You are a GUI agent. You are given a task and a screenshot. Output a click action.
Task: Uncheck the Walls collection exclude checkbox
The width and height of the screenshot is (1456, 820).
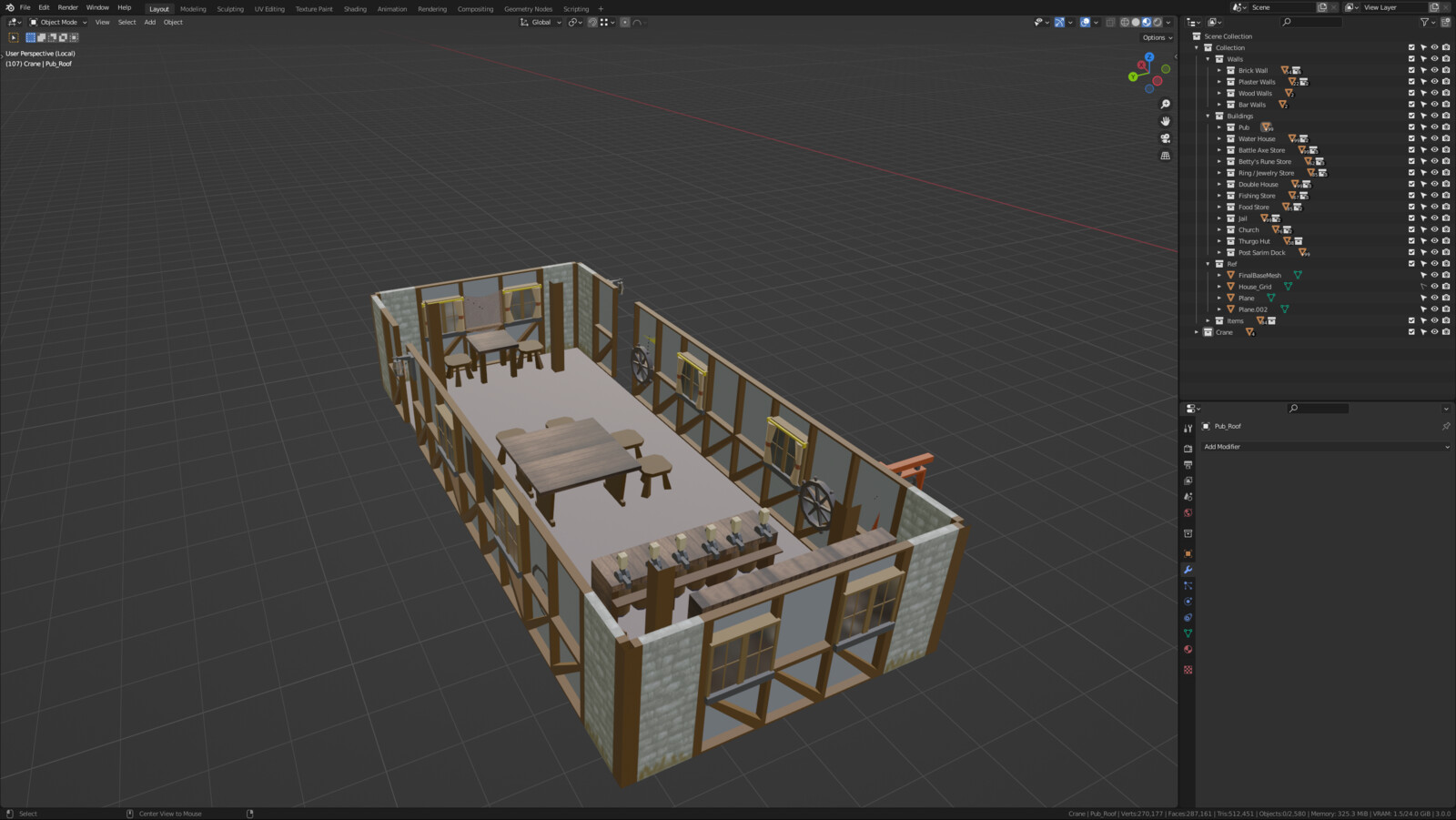1411,59
